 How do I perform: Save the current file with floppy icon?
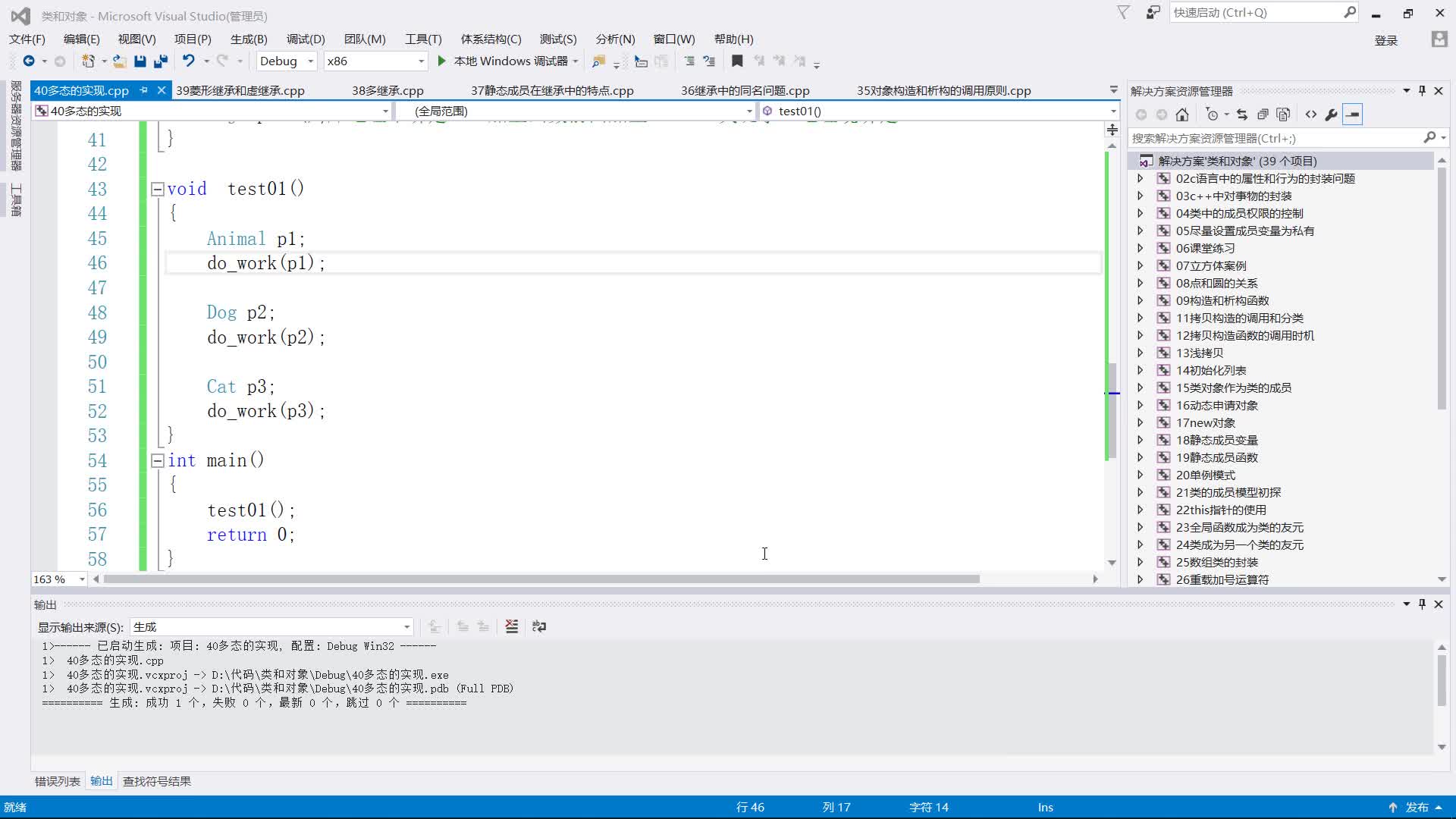coord(140,61)
